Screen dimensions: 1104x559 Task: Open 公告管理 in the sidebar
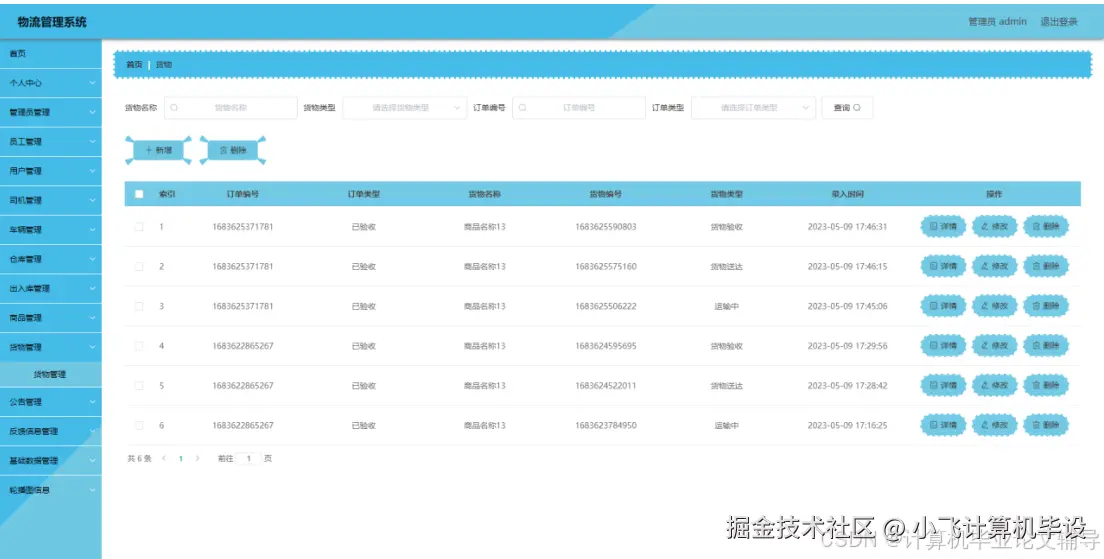click(x=51, y=402)
